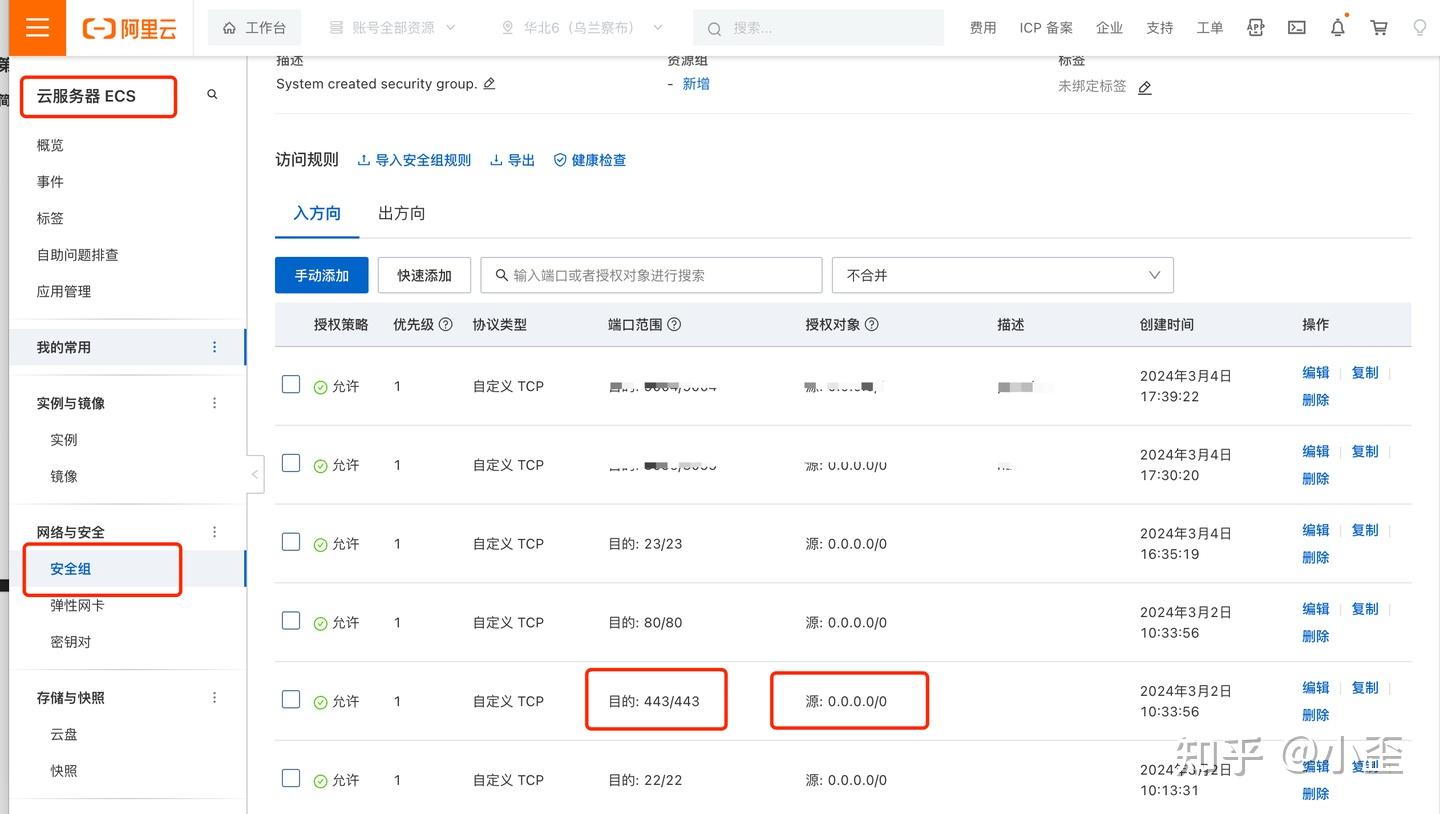Click 新增 resource group link
This screenshot has width=1440, height=814.
(696, 84)
